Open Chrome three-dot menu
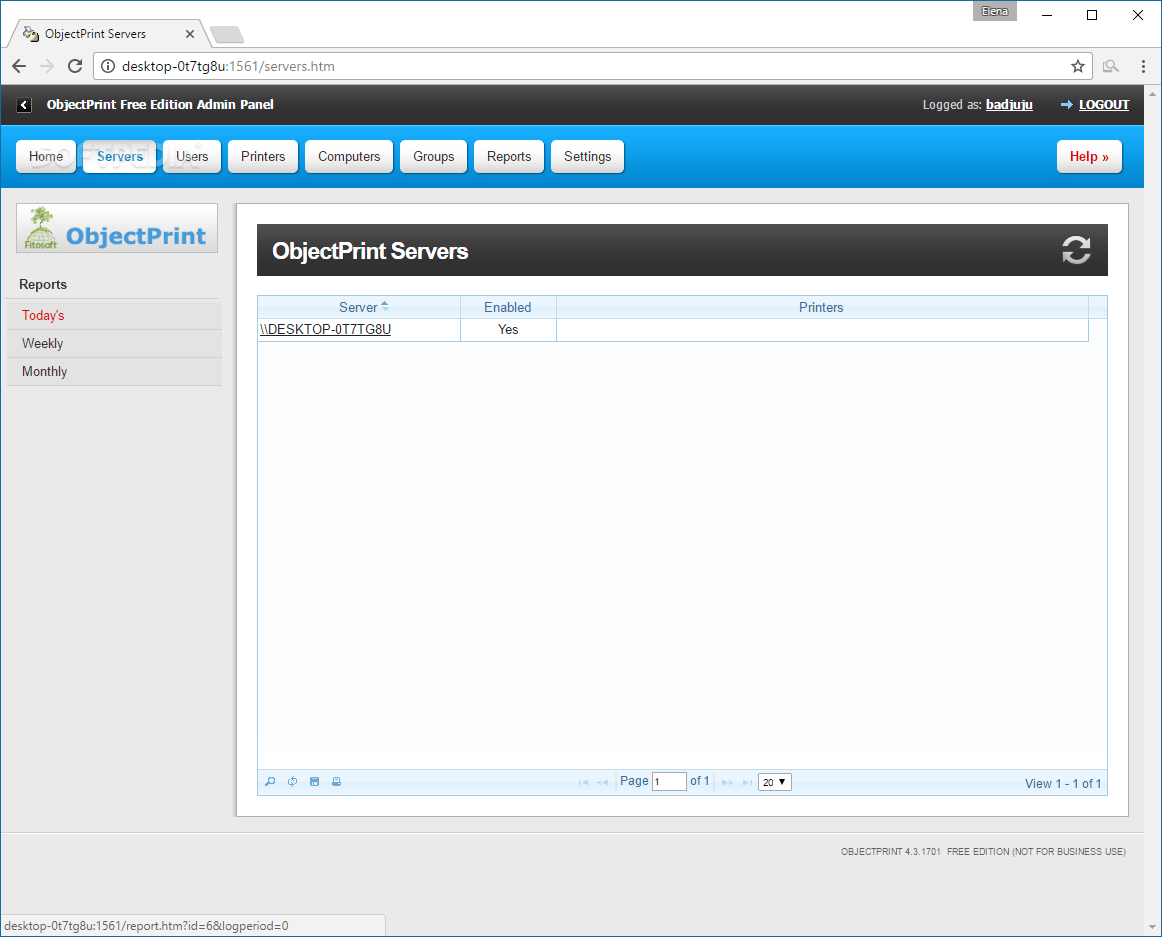This screenshot has height=937, width=1162. click(1143, 66)
